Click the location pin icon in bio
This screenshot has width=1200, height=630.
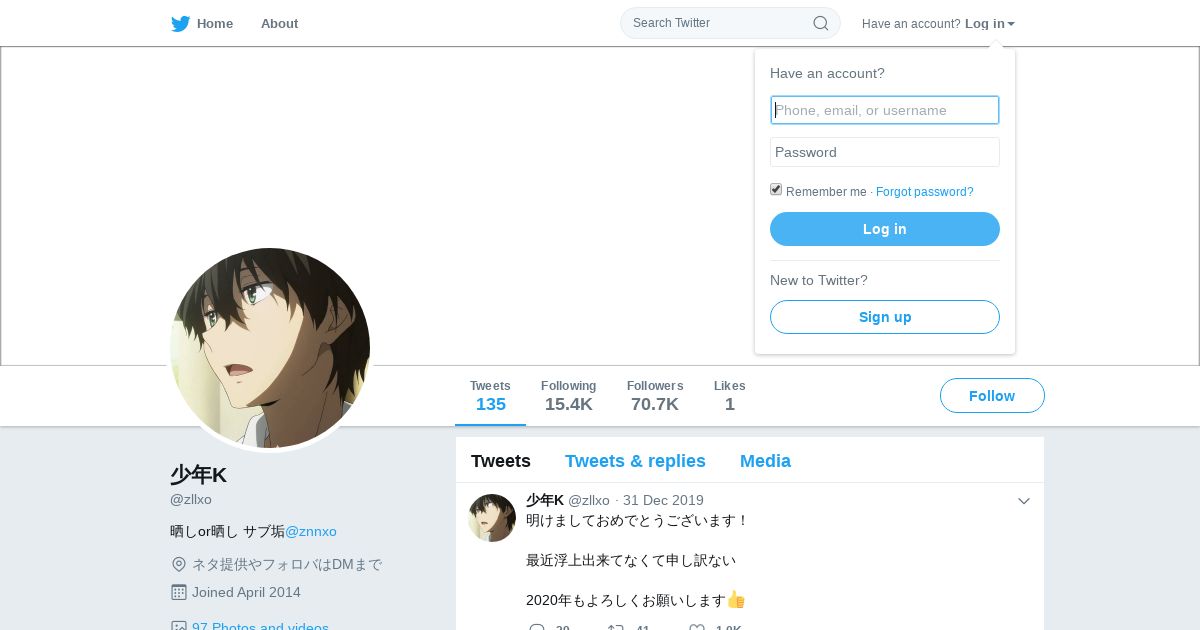[179, 564]
